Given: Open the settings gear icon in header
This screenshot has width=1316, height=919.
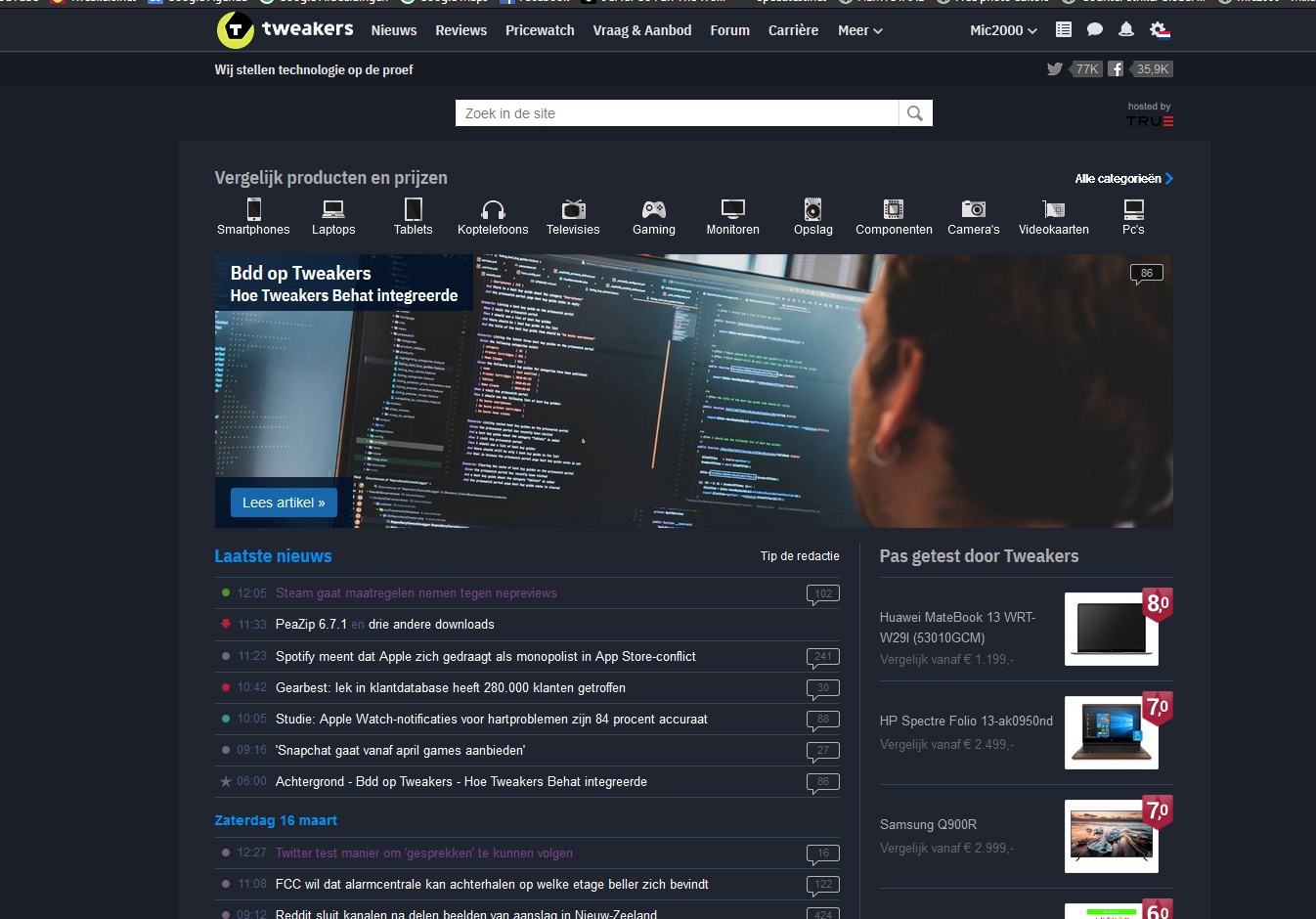Looking at the screenshot, I should [x=1160, y=30].
